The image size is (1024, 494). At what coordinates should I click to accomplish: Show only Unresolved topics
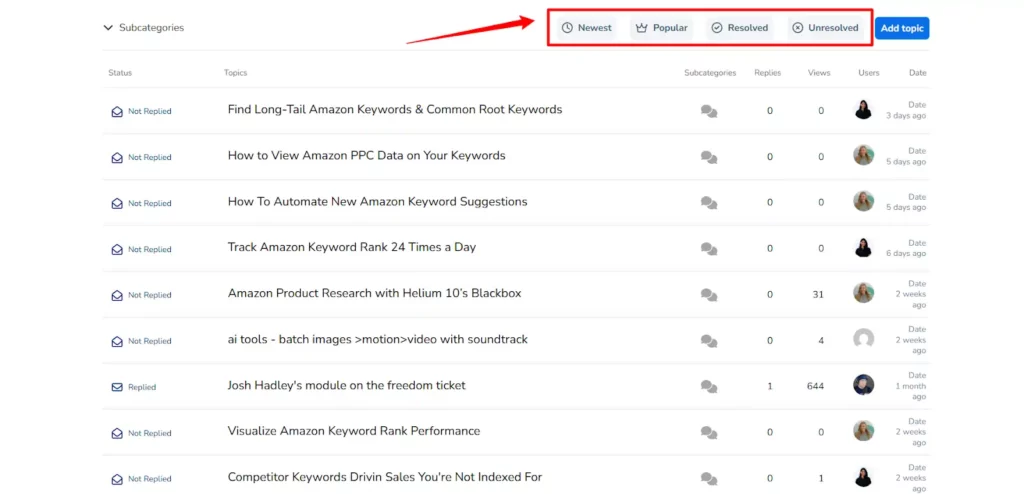[824, 28]
